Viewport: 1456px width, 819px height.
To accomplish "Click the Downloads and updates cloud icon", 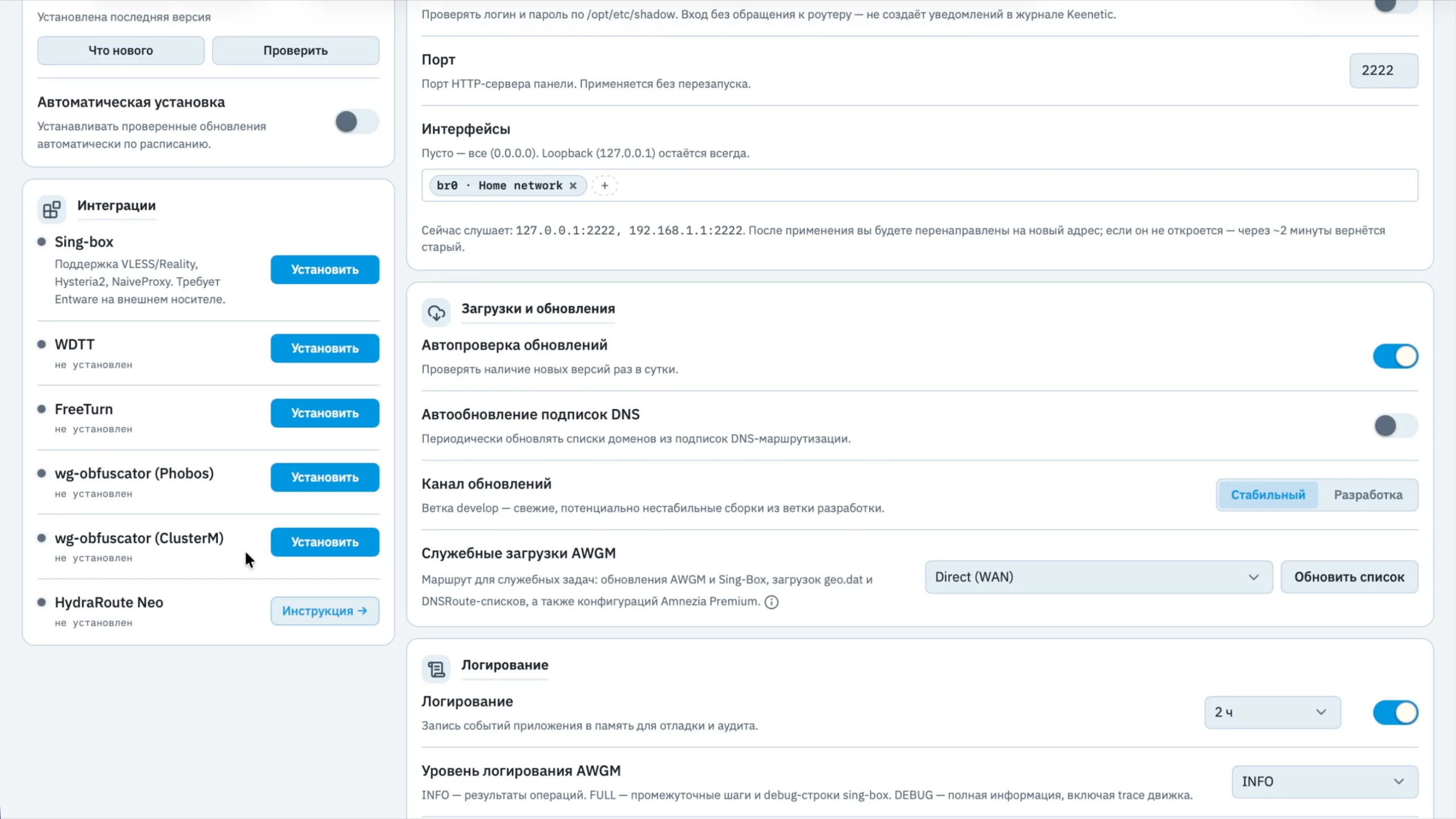I will [x=436, y=312].
